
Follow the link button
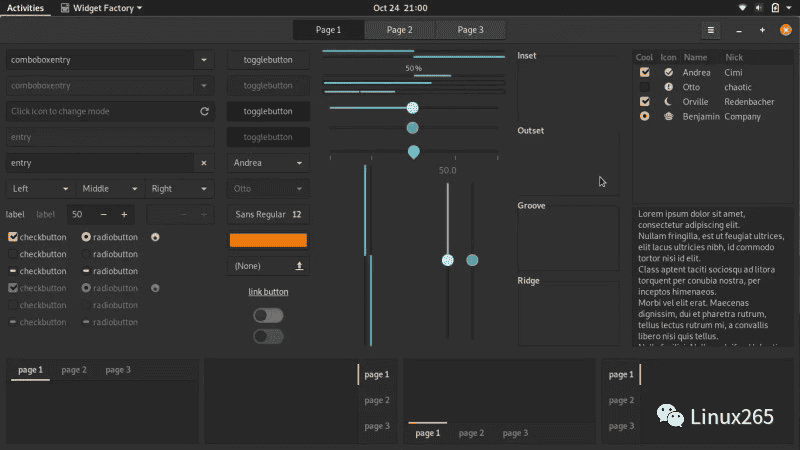tap(268, 292)
